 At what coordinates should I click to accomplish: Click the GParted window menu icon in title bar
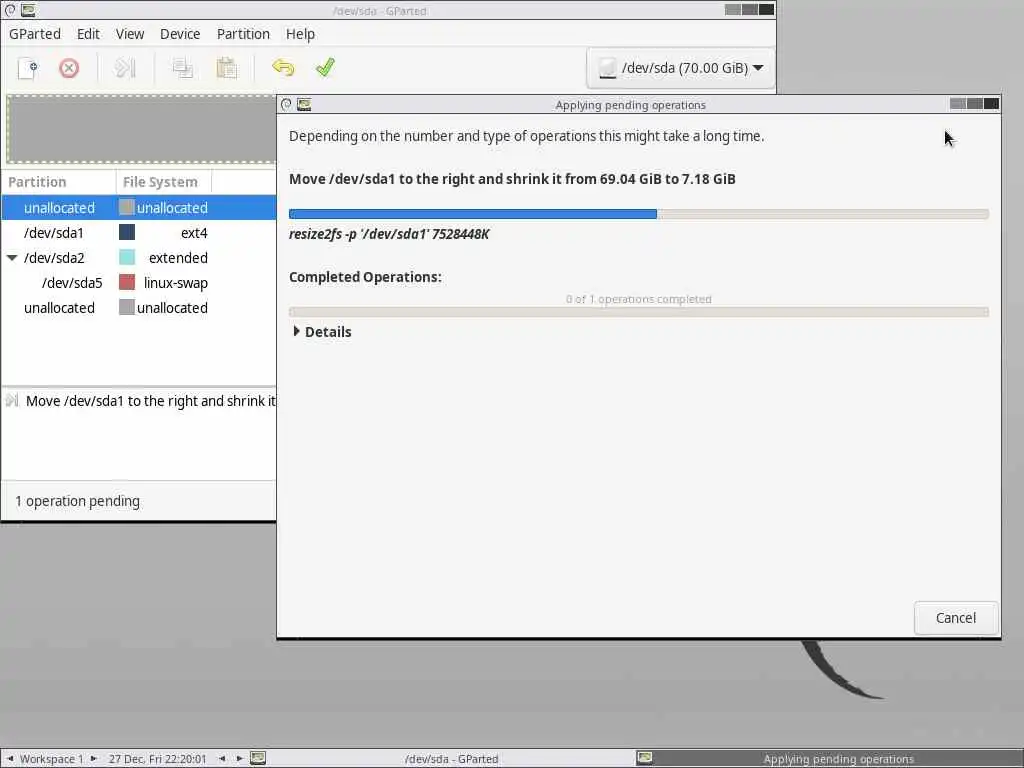pos(10,10)
